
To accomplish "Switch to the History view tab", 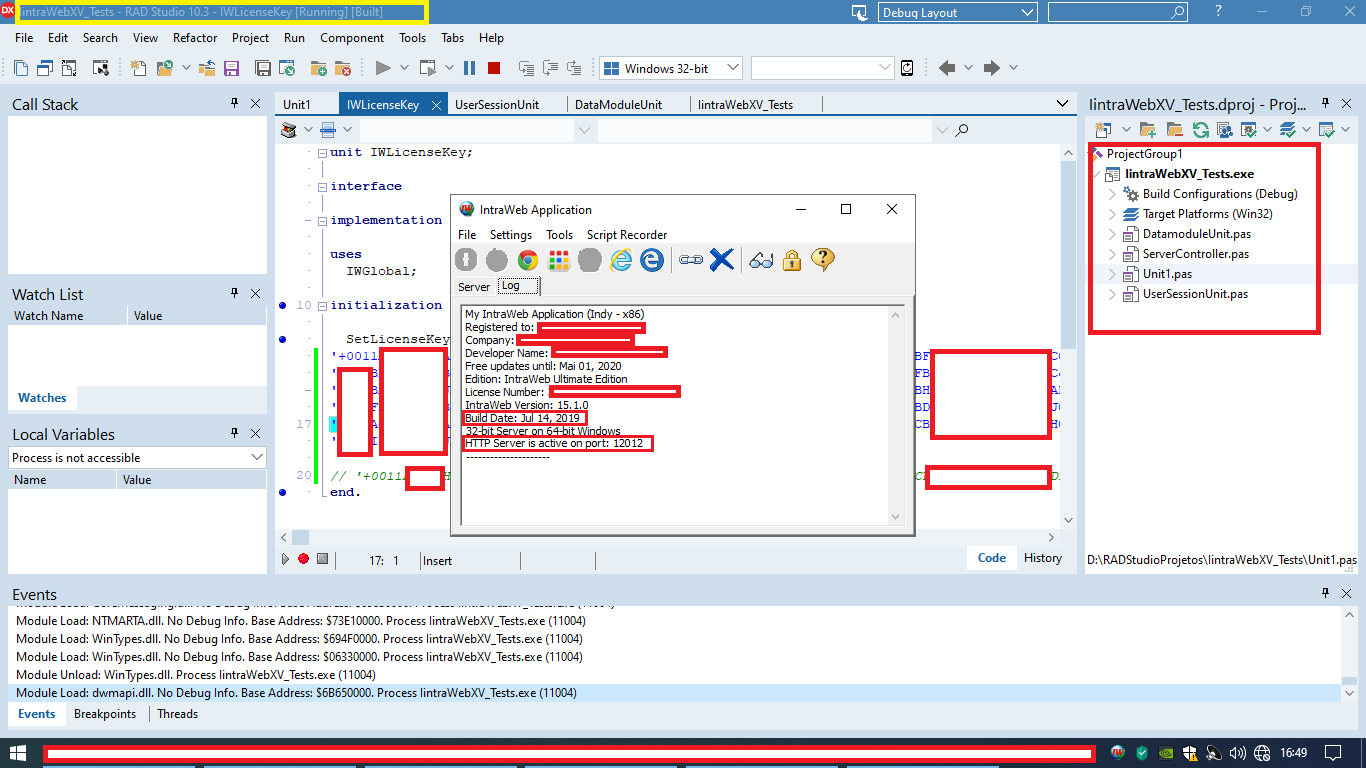I will click(1043, 558).
